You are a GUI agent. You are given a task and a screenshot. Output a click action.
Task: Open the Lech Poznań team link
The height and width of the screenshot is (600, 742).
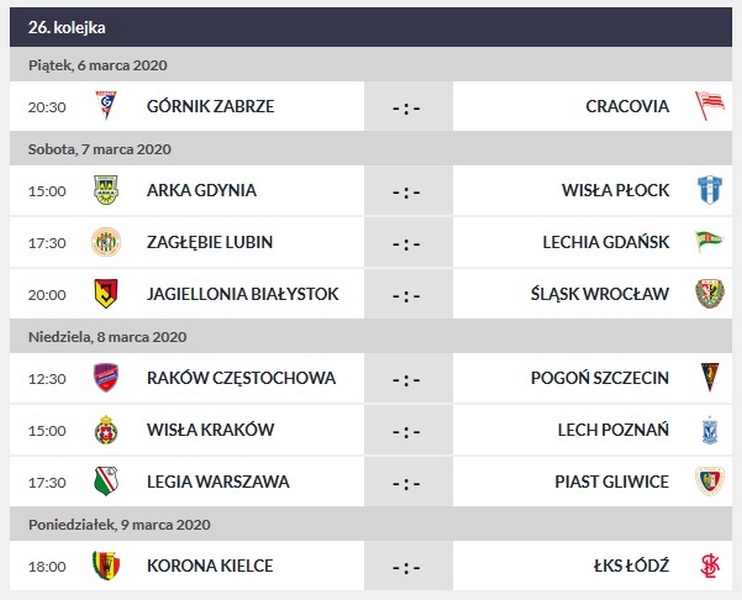click(x=613, y=430)
